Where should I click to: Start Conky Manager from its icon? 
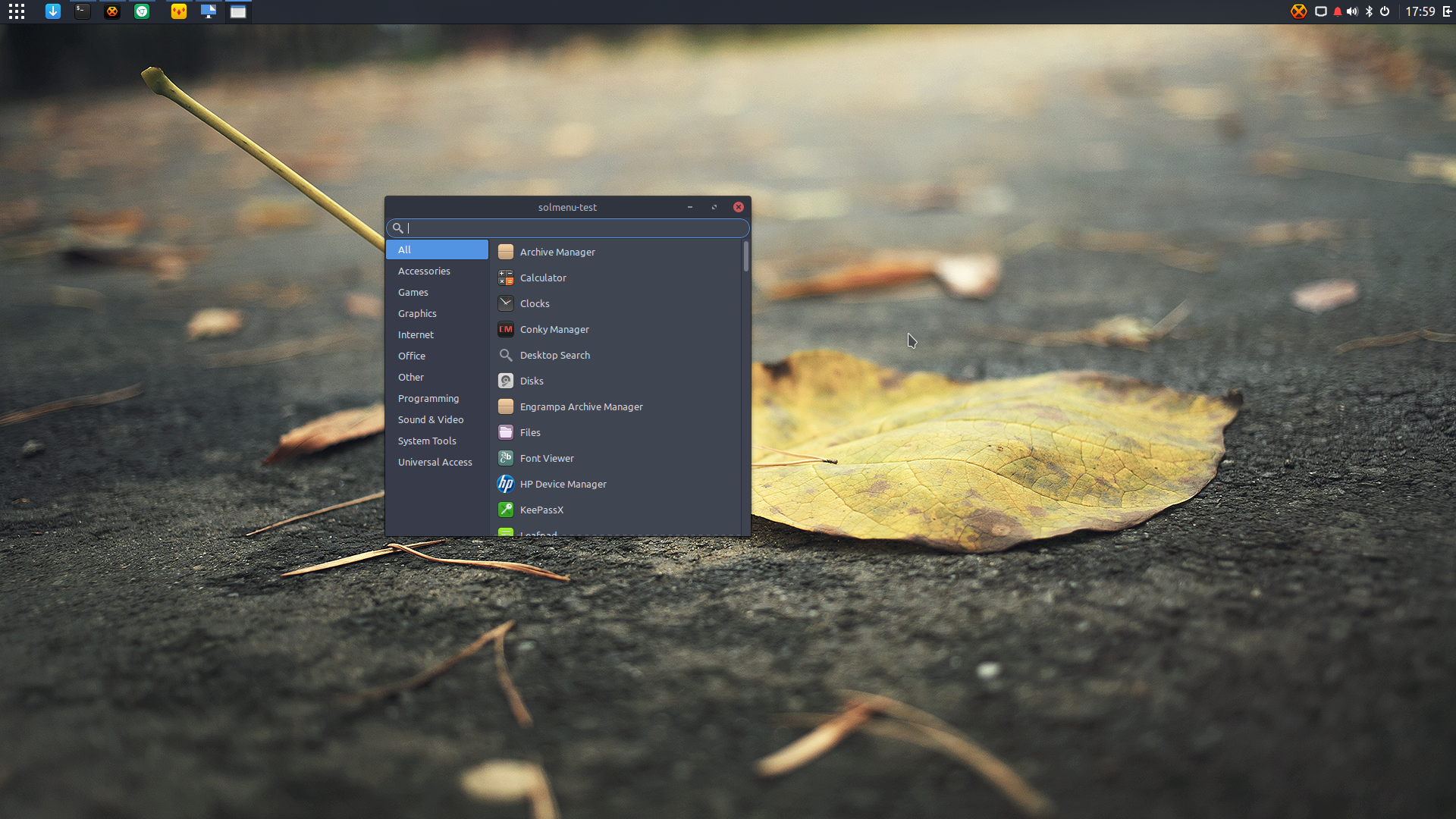click(506, 329)
